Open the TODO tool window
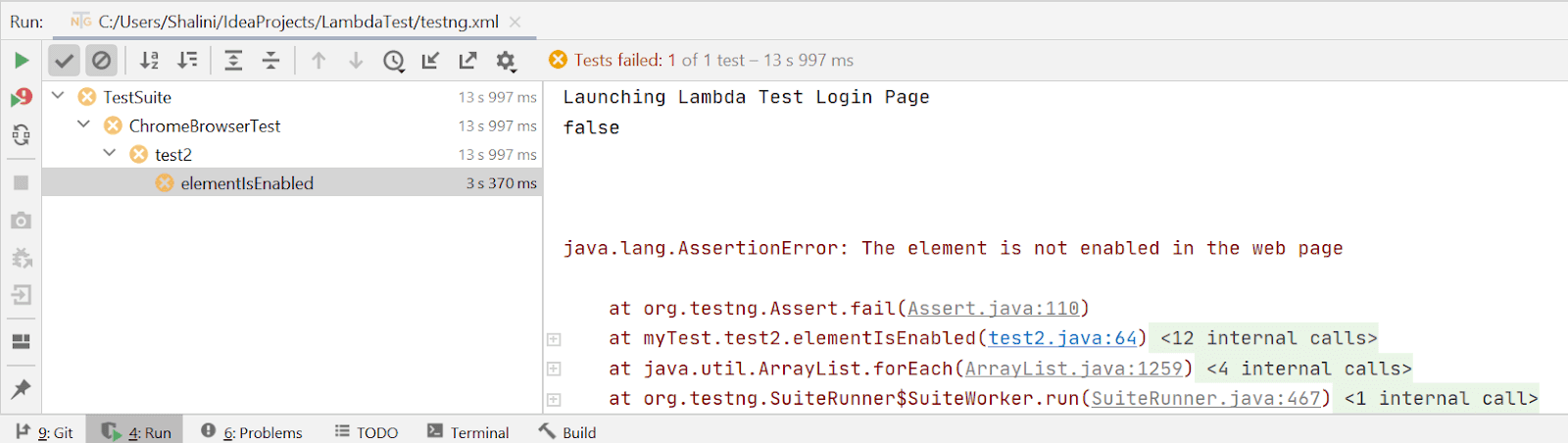1568x443 pixels. [366, 432]
